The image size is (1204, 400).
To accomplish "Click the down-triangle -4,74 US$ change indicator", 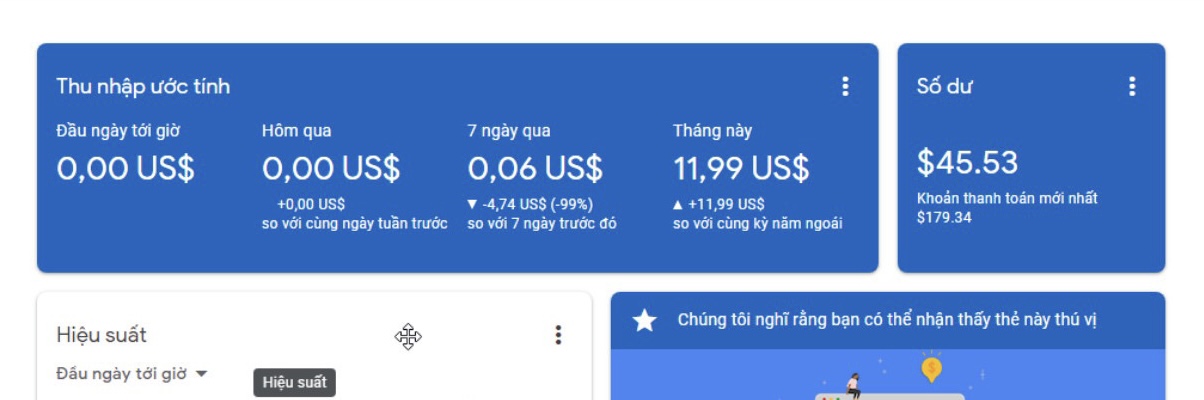I will pyautogui.click(x=530, y=204).
